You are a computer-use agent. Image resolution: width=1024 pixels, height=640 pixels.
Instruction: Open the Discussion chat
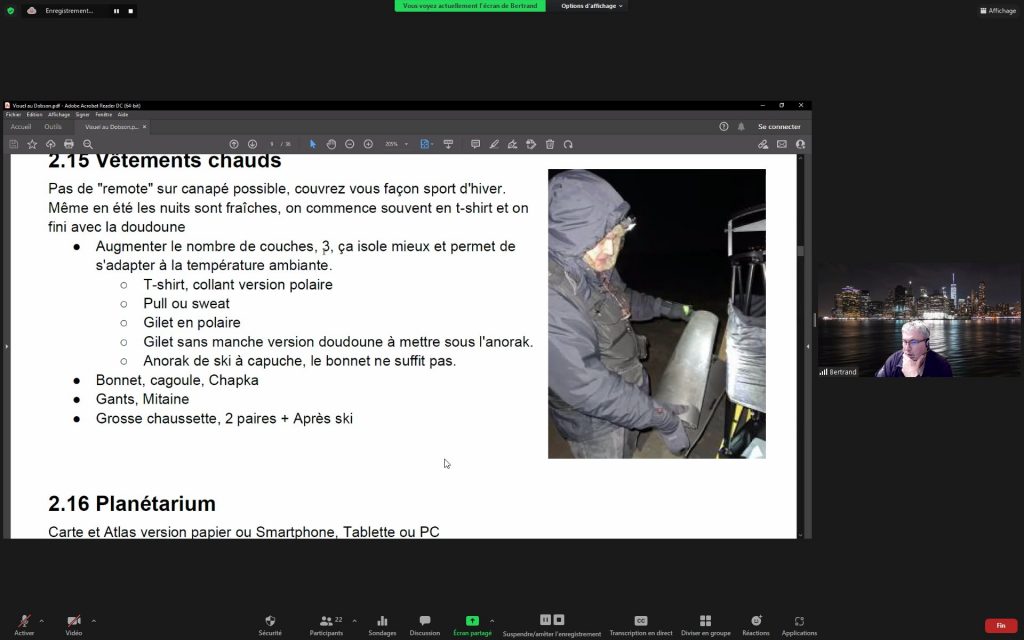424,624
